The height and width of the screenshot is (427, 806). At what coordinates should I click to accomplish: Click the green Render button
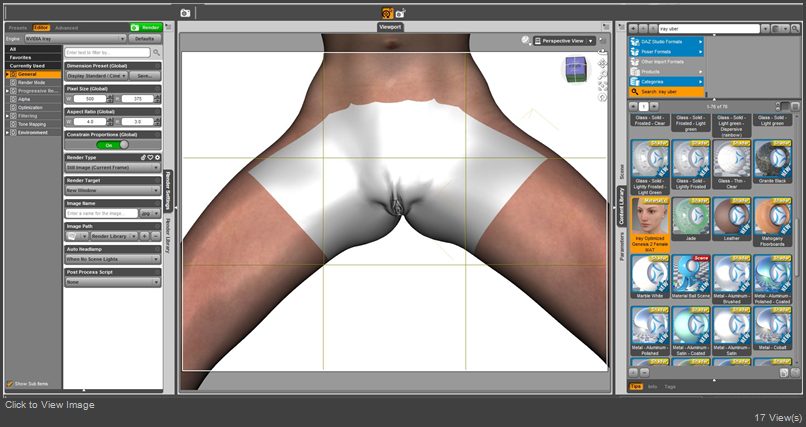point(145,28)
